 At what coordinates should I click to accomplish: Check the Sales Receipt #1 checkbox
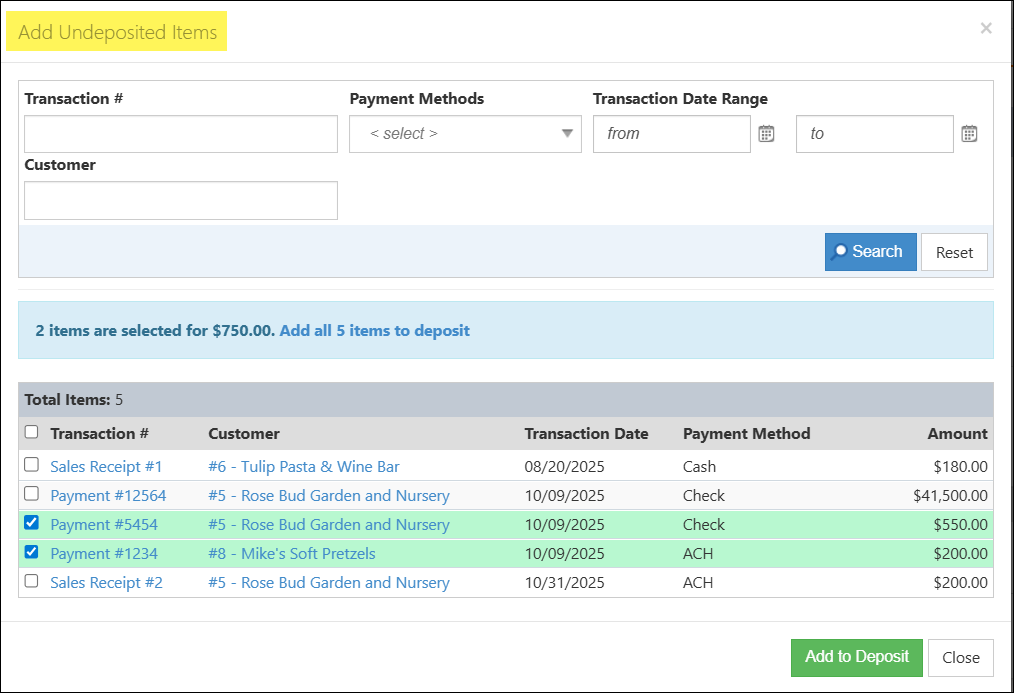click(x=30, y=465)
